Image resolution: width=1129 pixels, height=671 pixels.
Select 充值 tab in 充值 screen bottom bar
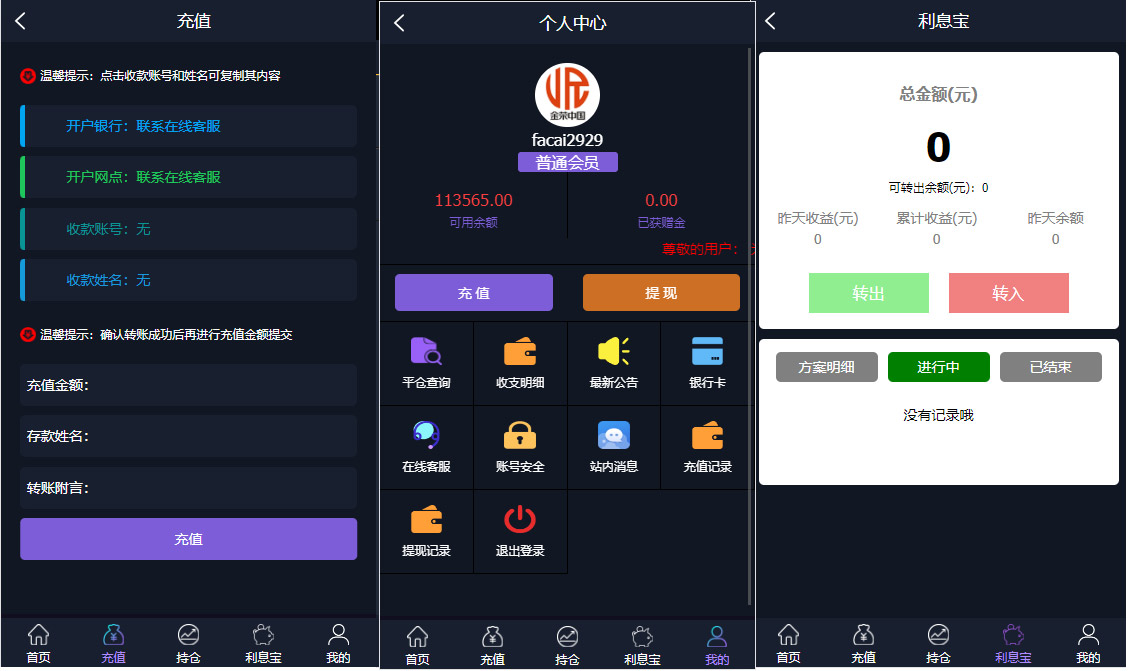click(x=113, y=643)
